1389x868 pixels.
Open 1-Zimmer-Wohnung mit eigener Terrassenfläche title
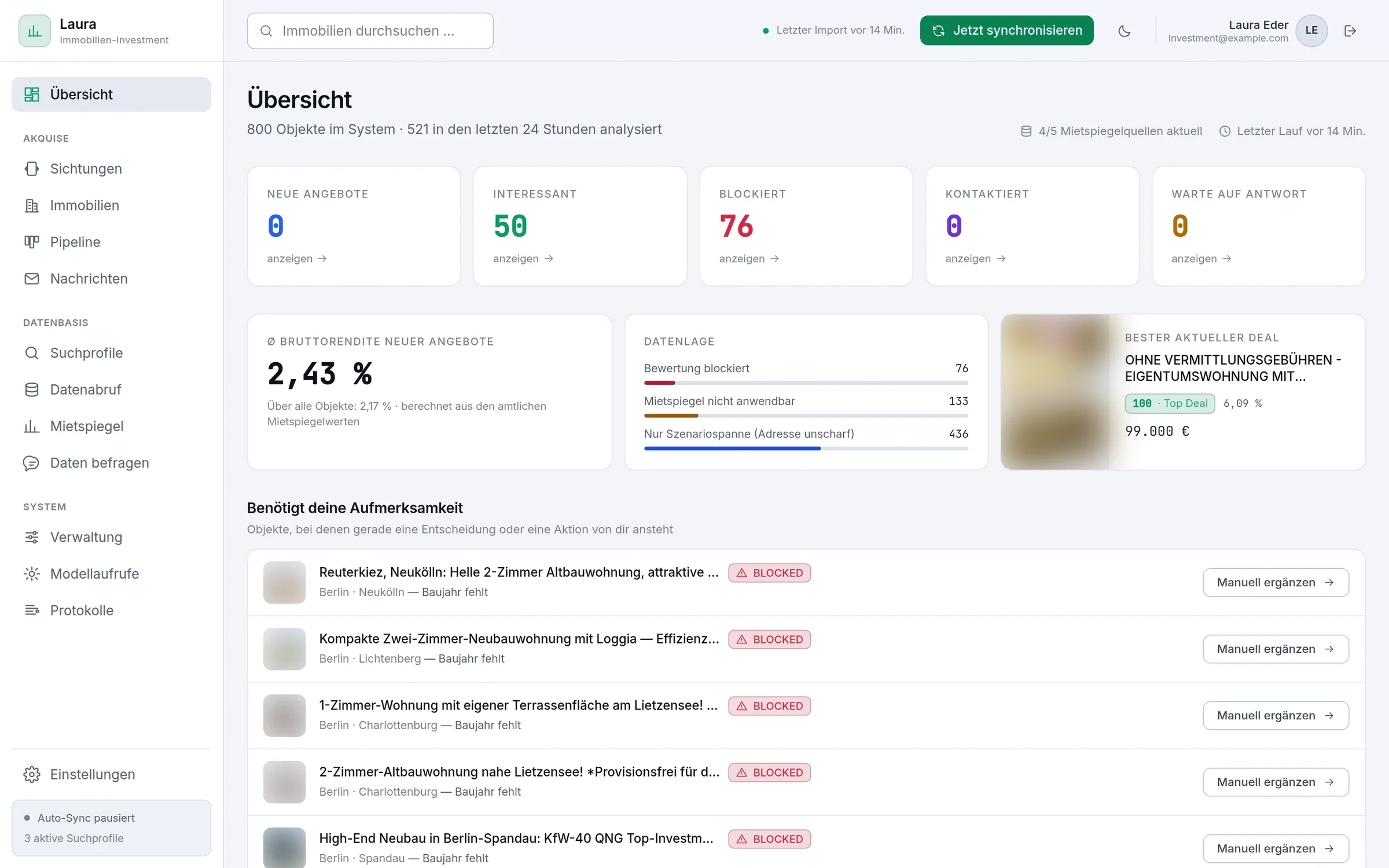coord(519,705)
